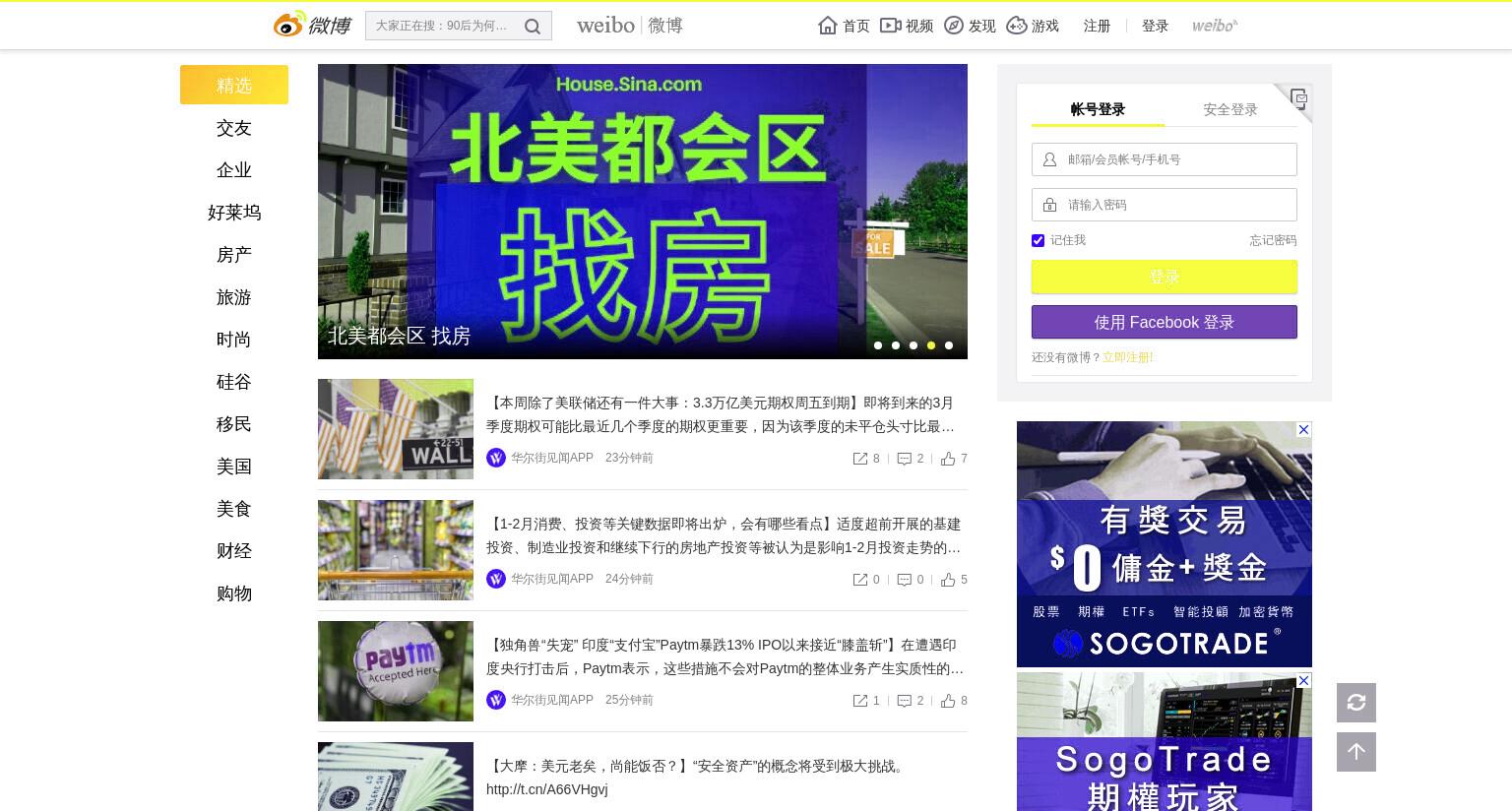Click the 忘记密码 link
This screenshot has width=1512, height=811.
1273,240
